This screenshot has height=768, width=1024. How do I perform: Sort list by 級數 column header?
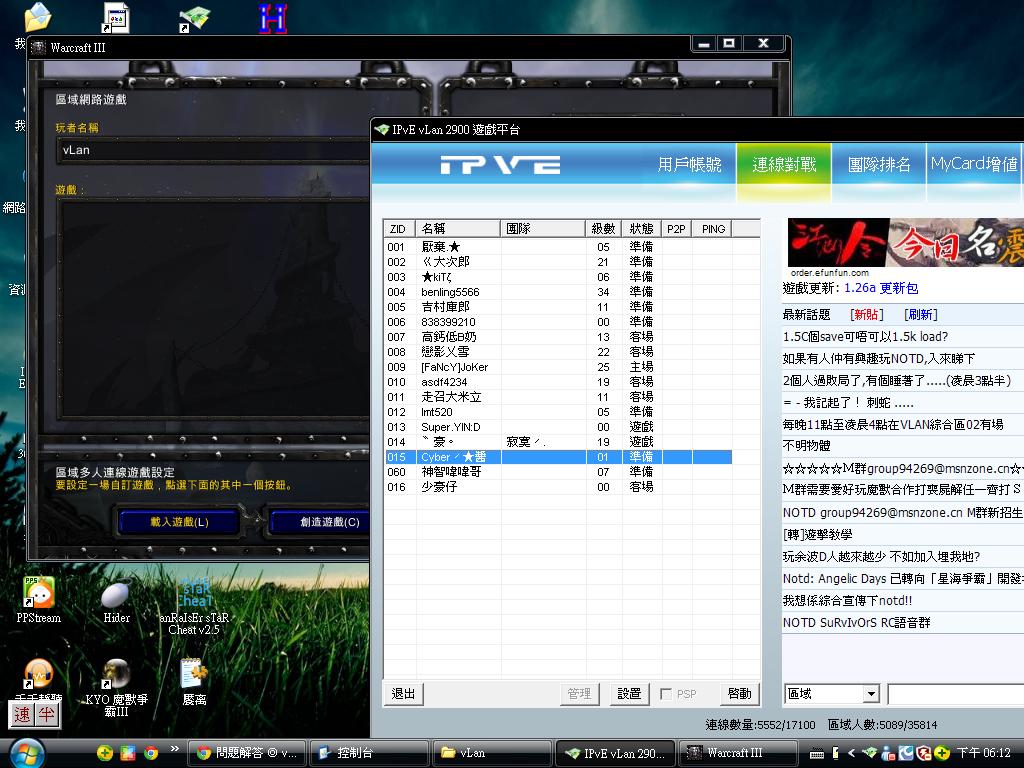(x=603, y=229)
